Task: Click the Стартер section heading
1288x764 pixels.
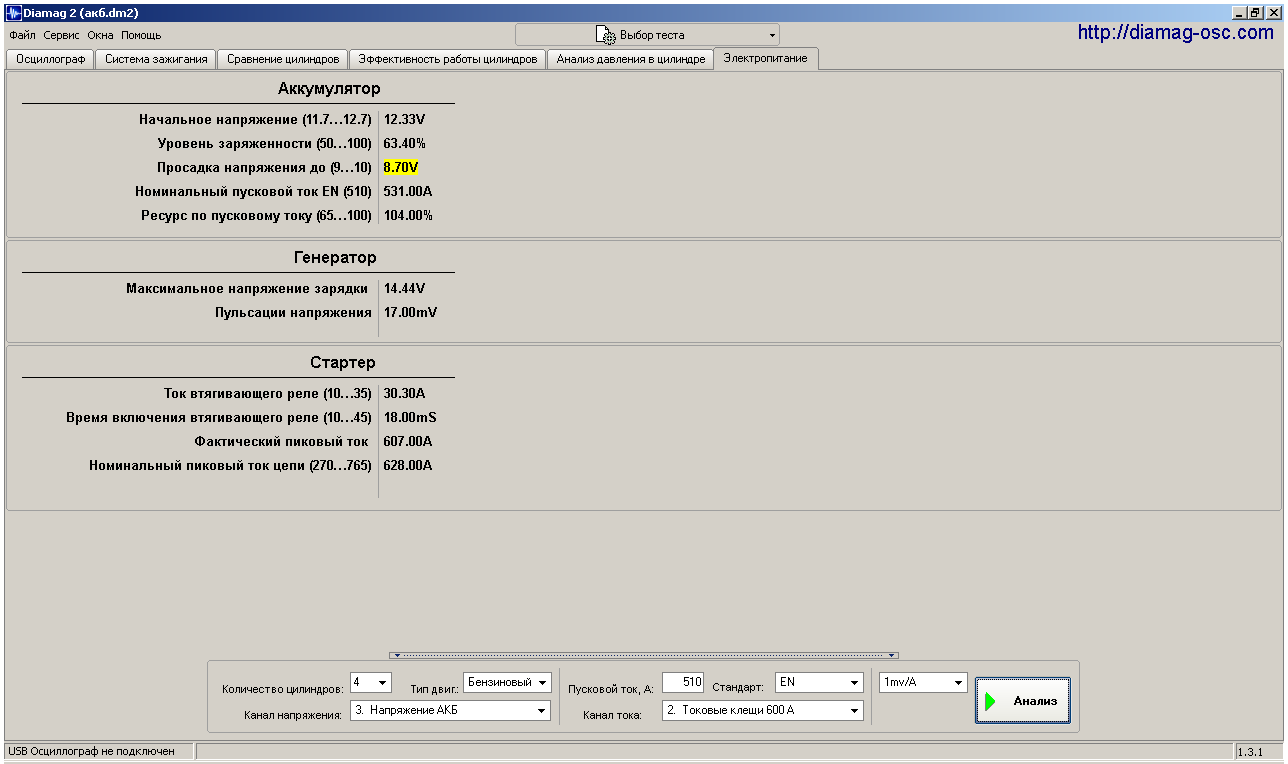Action: pos(342,362)
